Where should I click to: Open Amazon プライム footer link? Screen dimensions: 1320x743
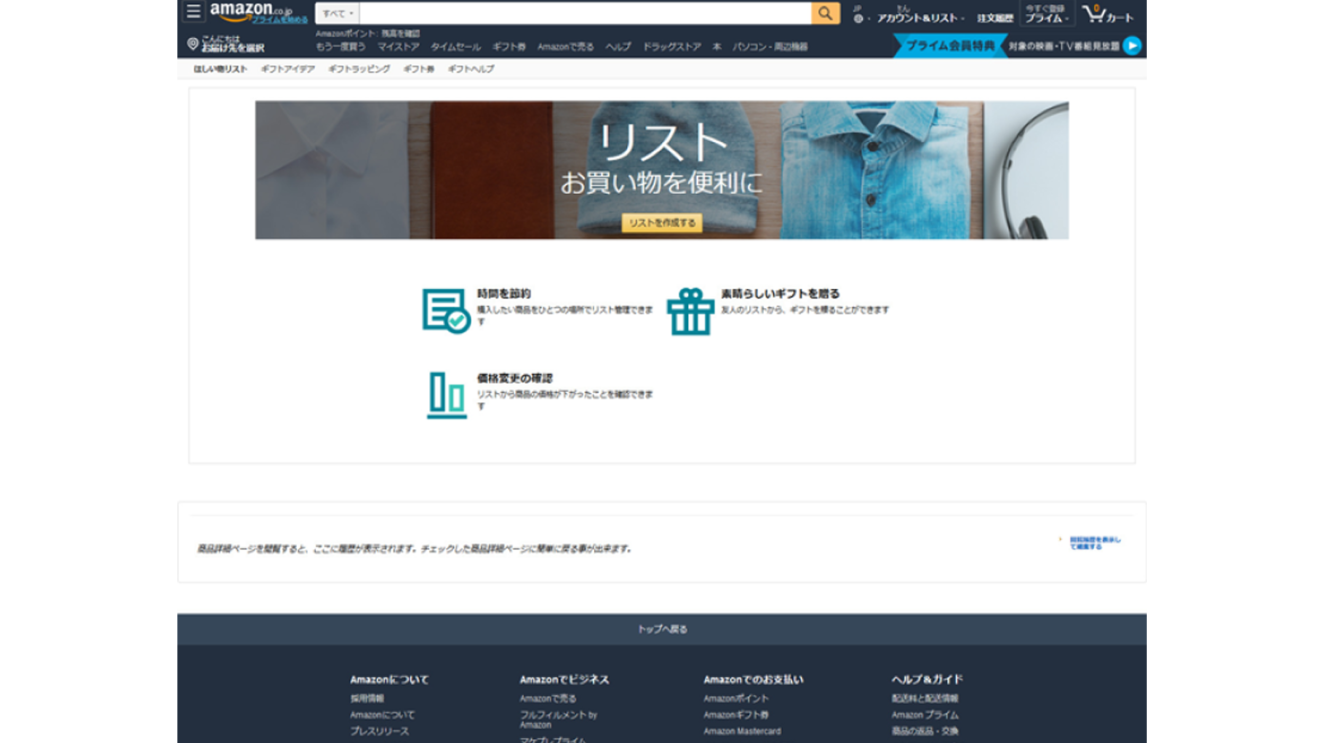click(x=925, y=715)
